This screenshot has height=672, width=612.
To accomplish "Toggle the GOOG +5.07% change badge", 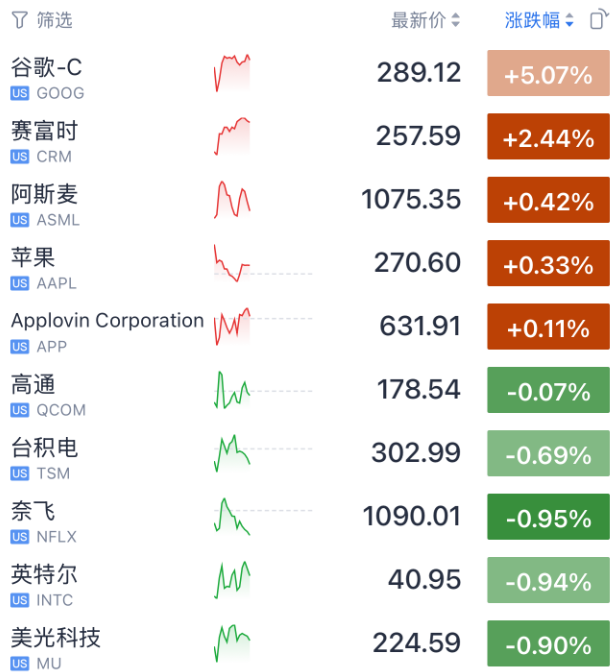I will point(548,74).
